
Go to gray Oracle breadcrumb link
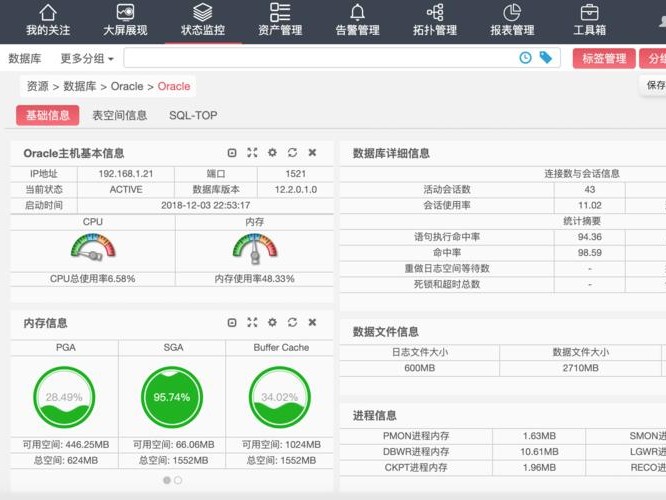point(127,86)
